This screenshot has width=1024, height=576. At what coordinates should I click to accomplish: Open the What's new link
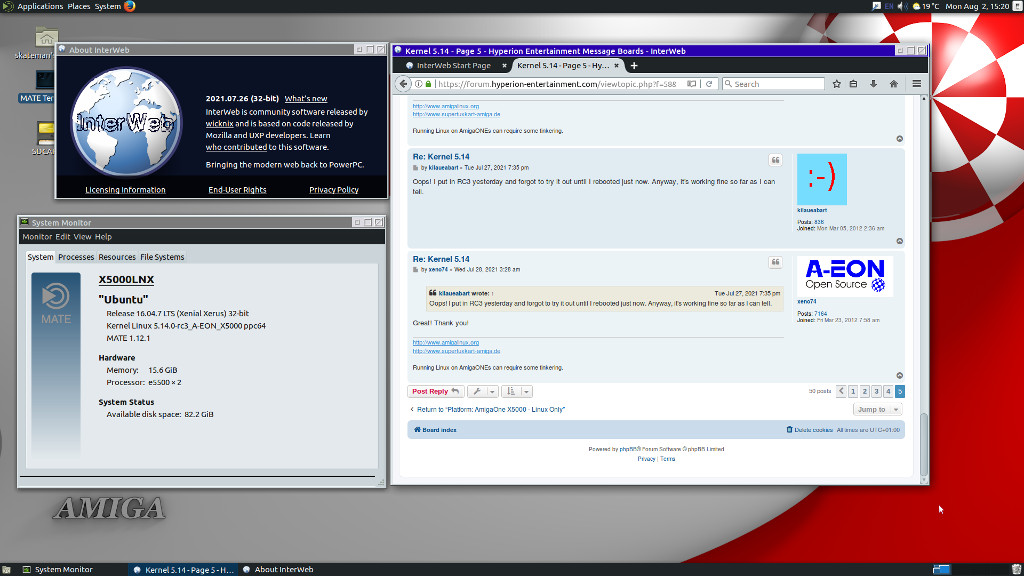pyautogui.click(x=306, y=99)
